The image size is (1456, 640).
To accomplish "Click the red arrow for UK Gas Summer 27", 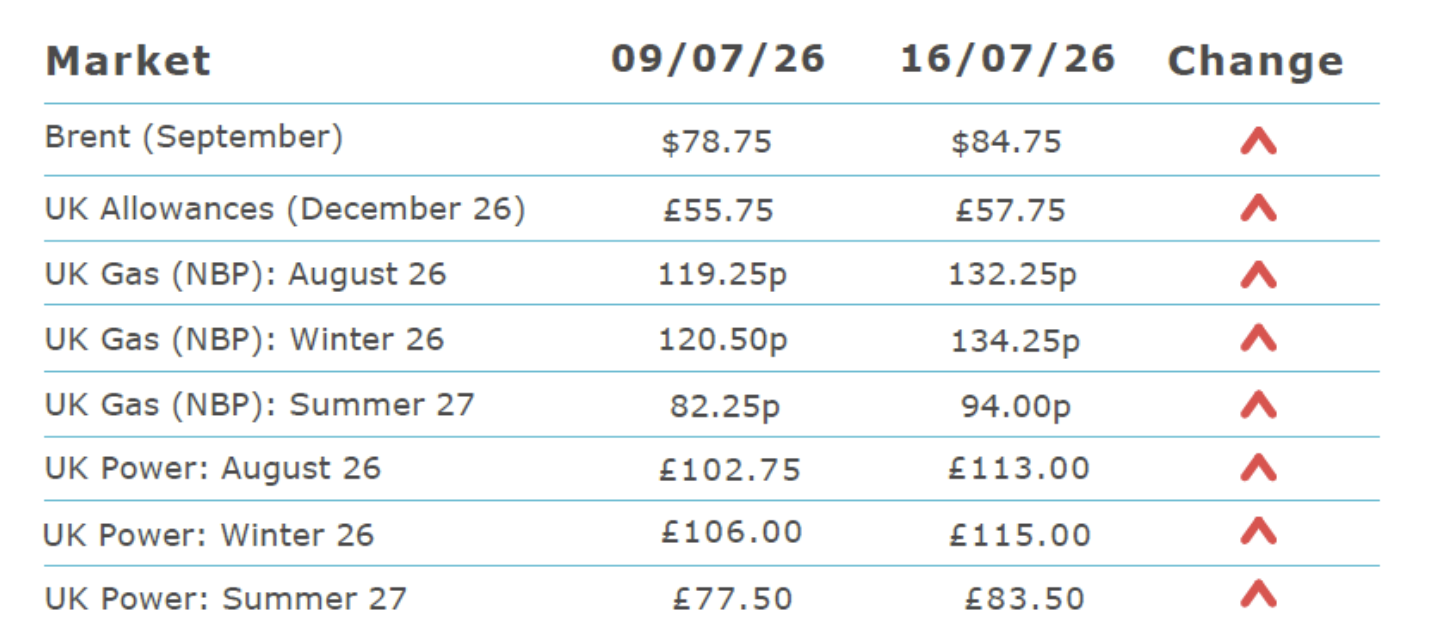I will 1258,404.
